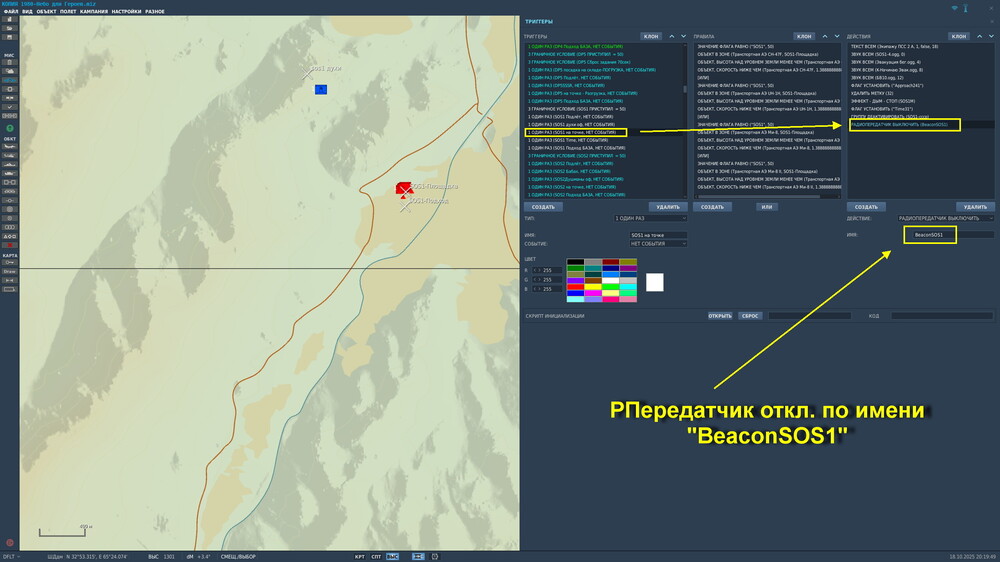Screen dimensions: 1000x562
Task: Click the open mission folder icon
Action: 10,29
